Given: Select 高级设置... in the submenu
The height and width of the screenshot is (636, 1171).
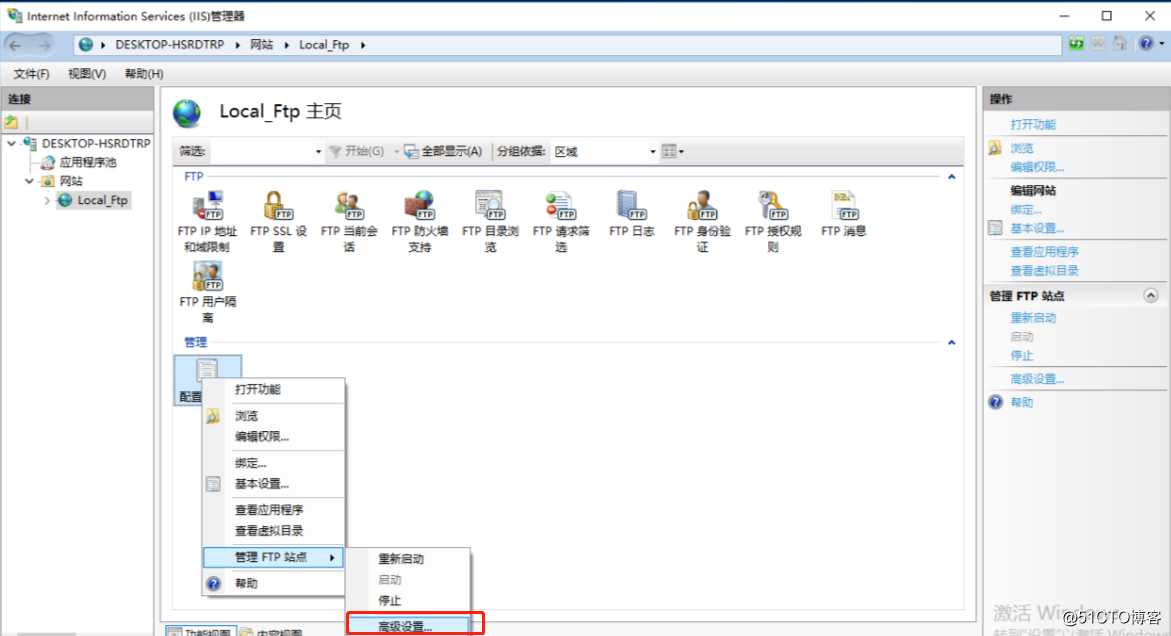Looking at the screenshot, I should (408, 626).
